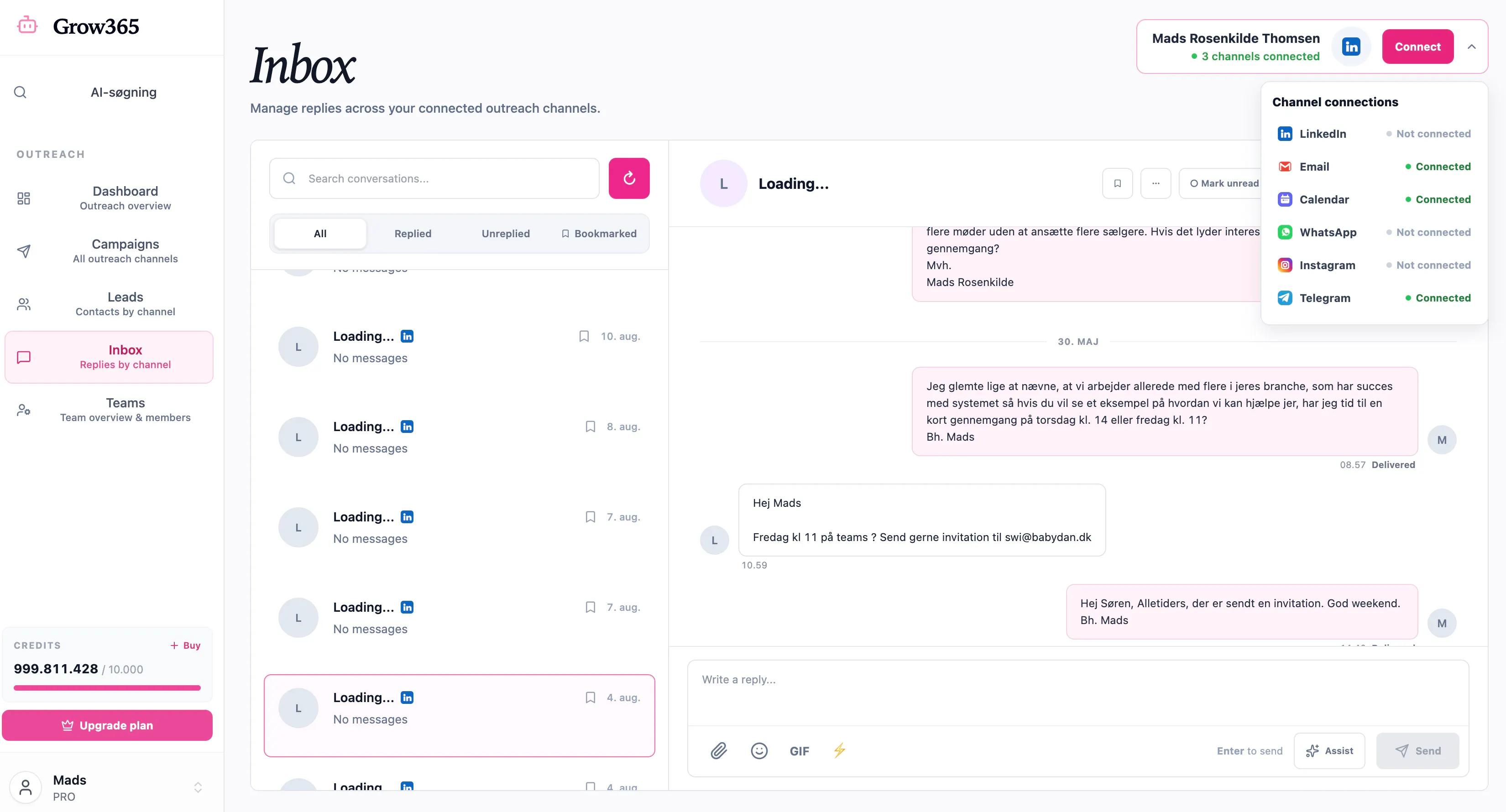The image size is (1506, 812).
Task: Click the Assist button
Action: pos(1329,751)
